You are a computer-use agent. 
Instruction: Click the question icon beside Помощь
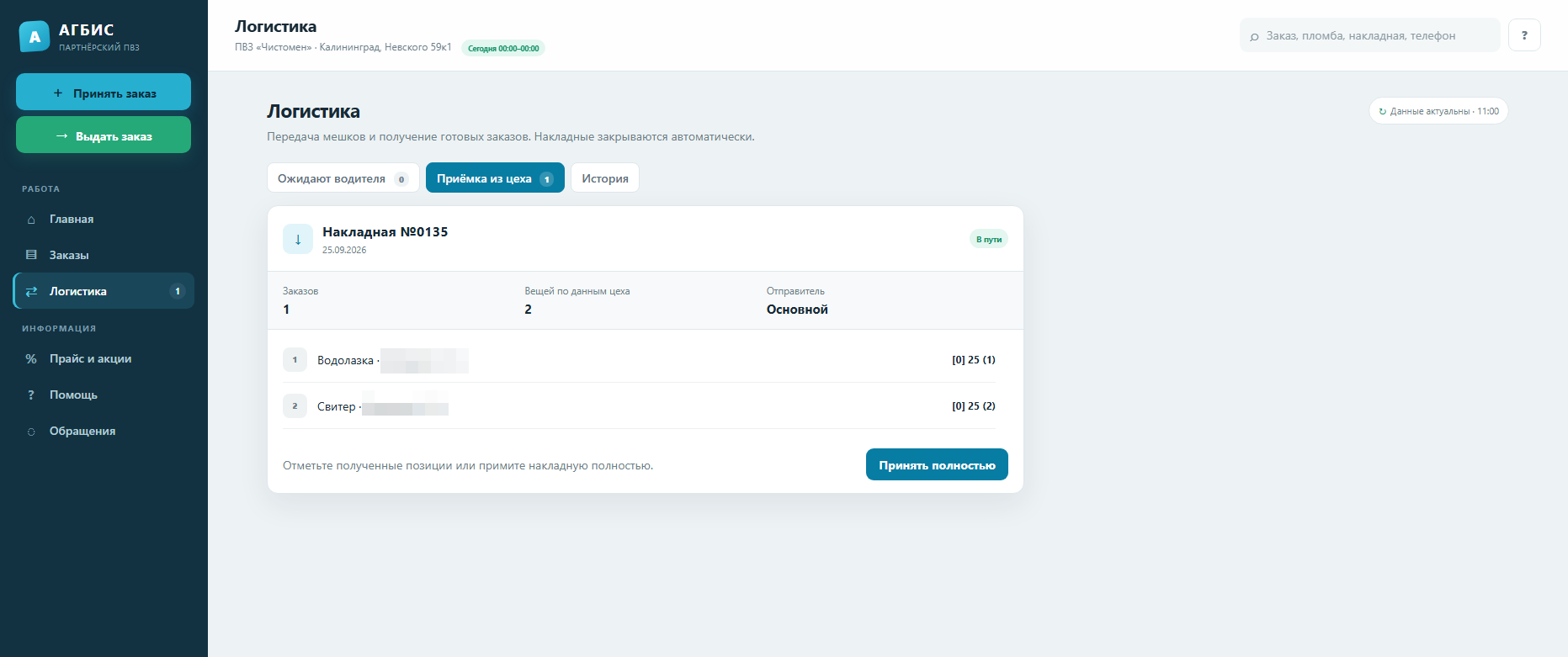(x=31, y=395)
